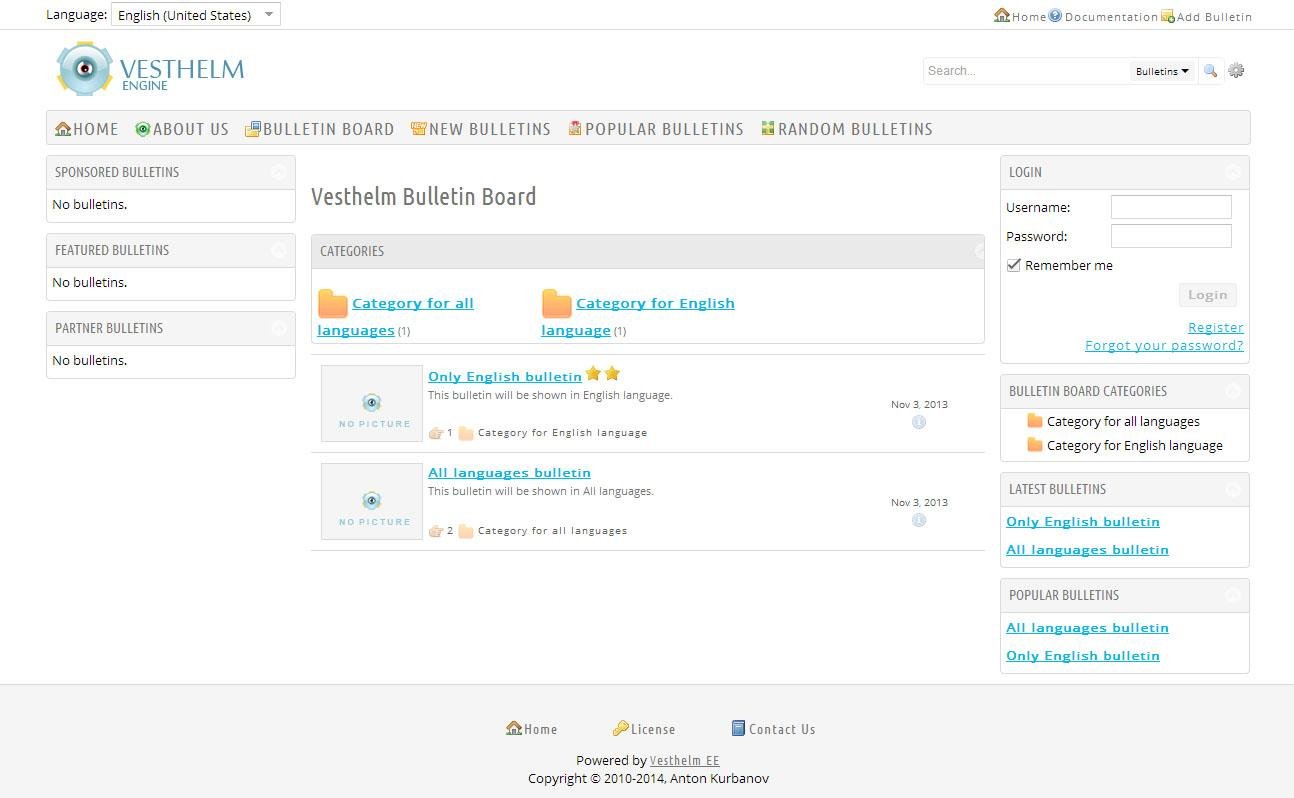Open the settings gear beside the search bar
1294x798 pixels.
pyautogui.click(x=1236, y=70)
